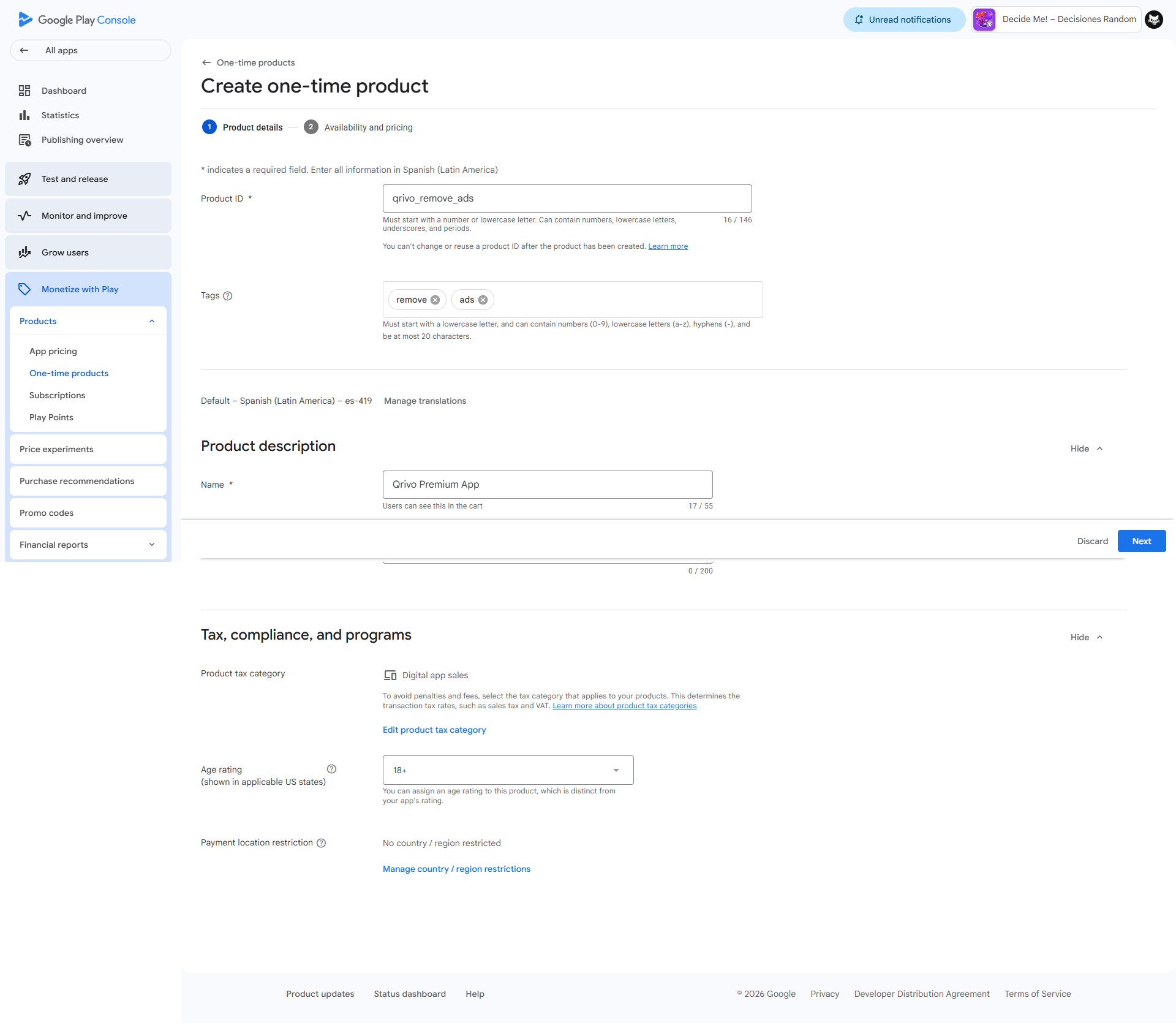Viewport: 1176px width, 1025px height.
Task: Remove the 'remove' tag chip
Action: tap(435, 300)
